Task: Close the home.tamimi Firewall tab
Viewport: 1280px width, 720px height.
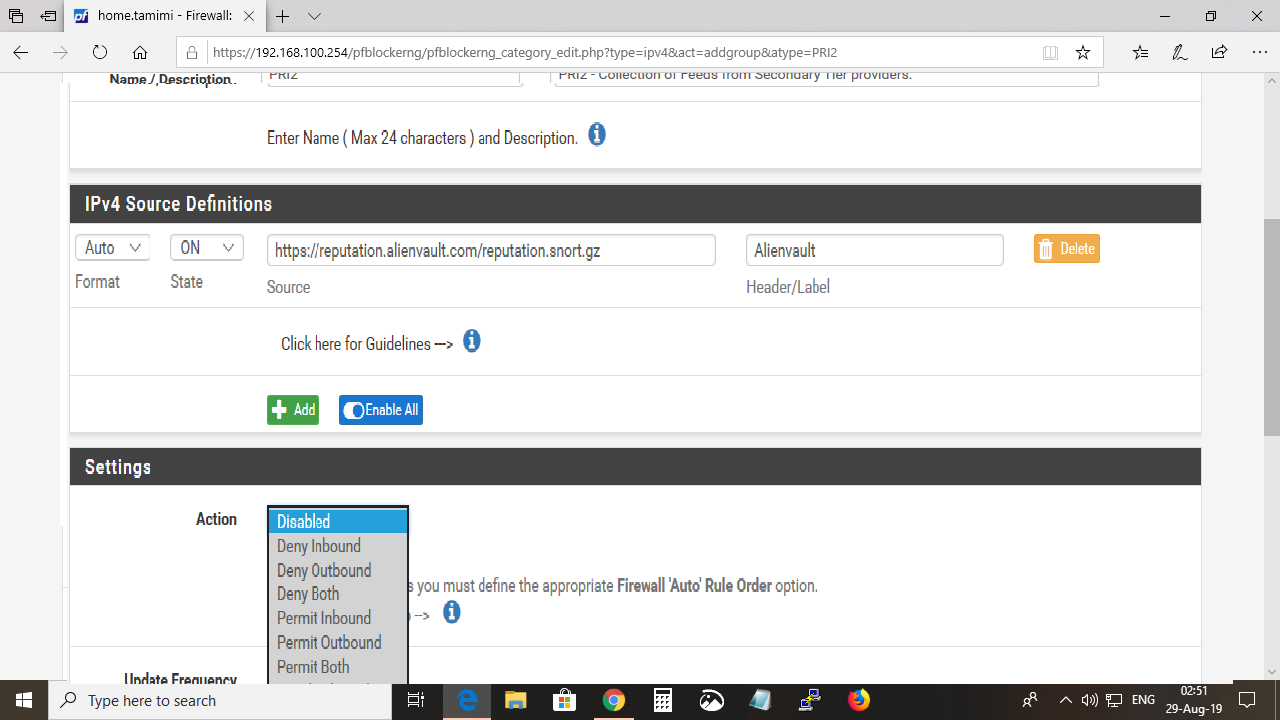Action: 248,17
